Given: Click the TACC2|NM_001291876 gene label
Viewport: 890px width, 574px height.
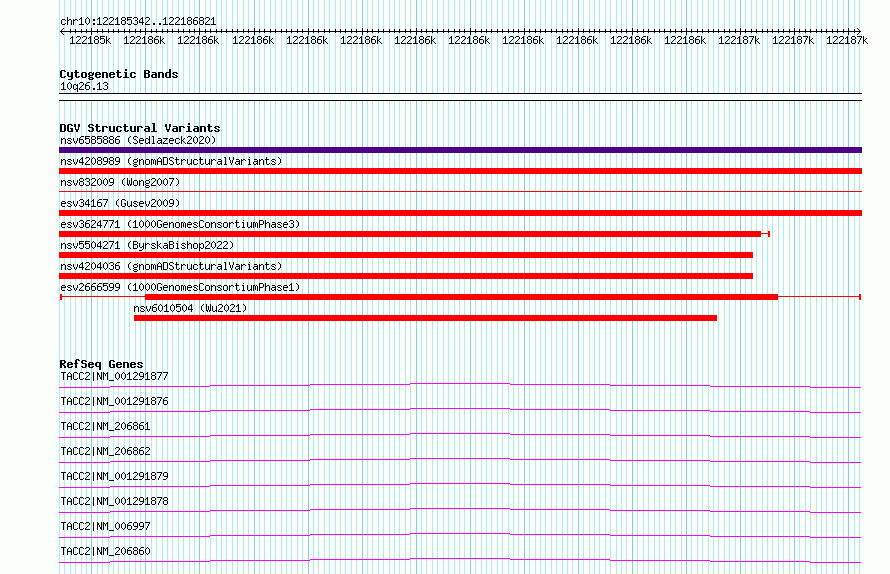Looking at the screenshot, I should click(114, 401).
